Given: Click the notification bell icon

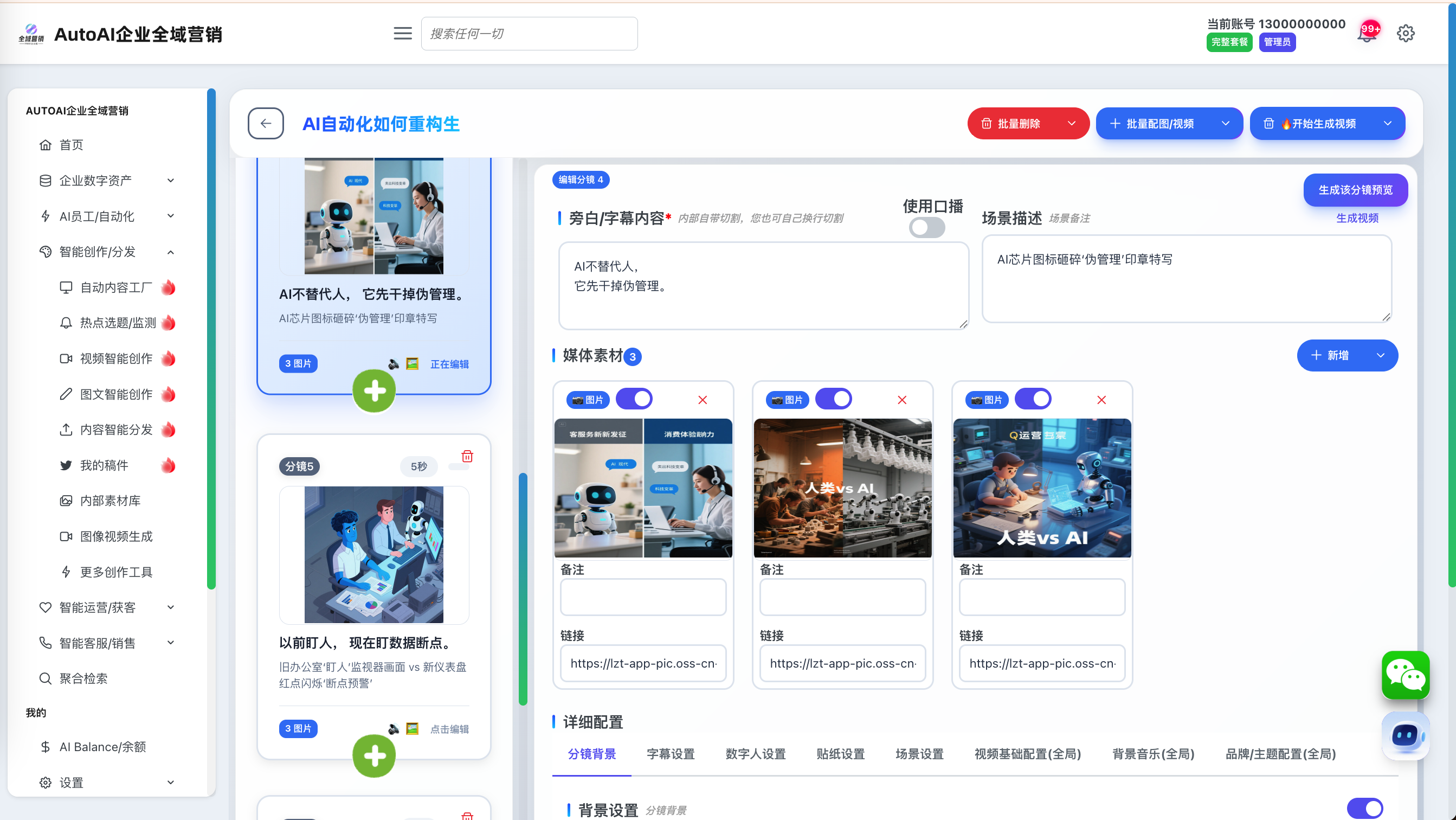Looking at the screenshot, I should (1365, 35).
